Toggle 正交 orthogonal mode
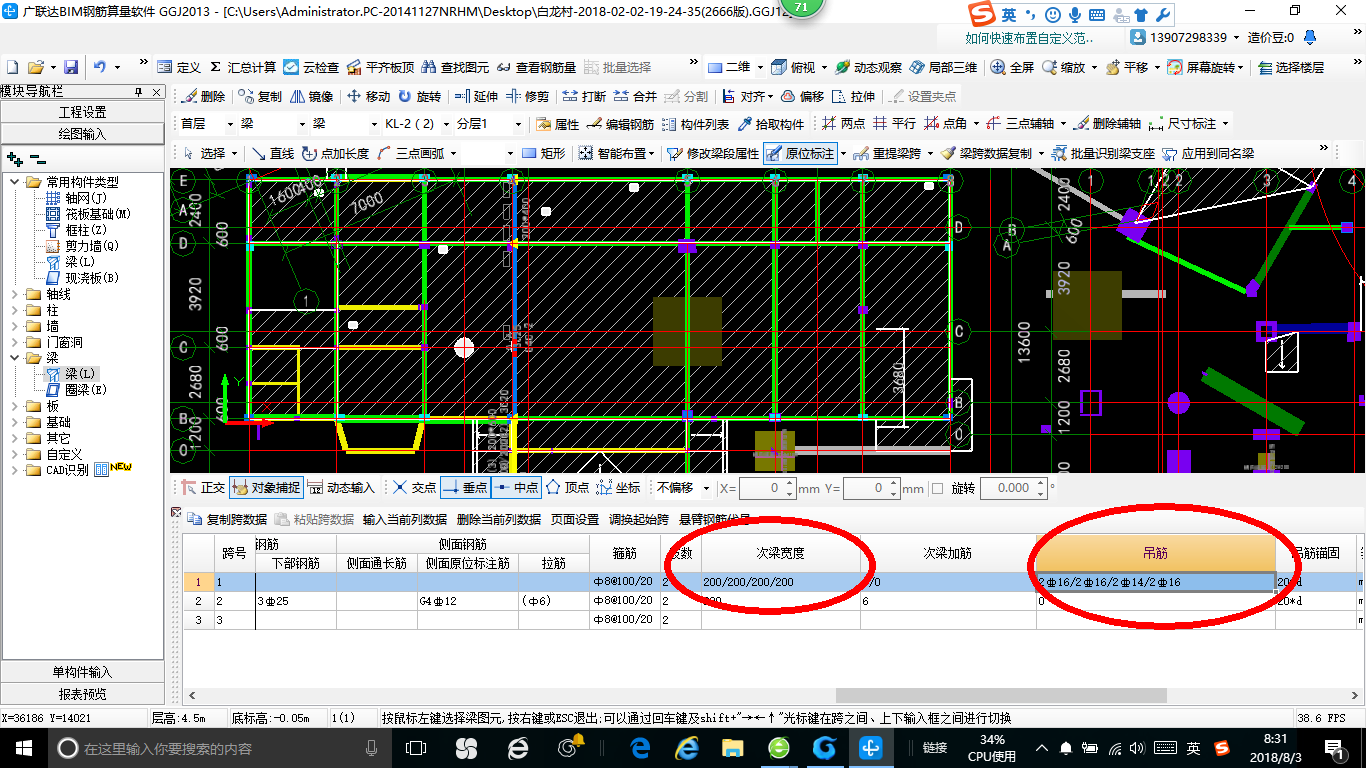This screenshot has width=1366, height=768. click(x=203, y=488)
